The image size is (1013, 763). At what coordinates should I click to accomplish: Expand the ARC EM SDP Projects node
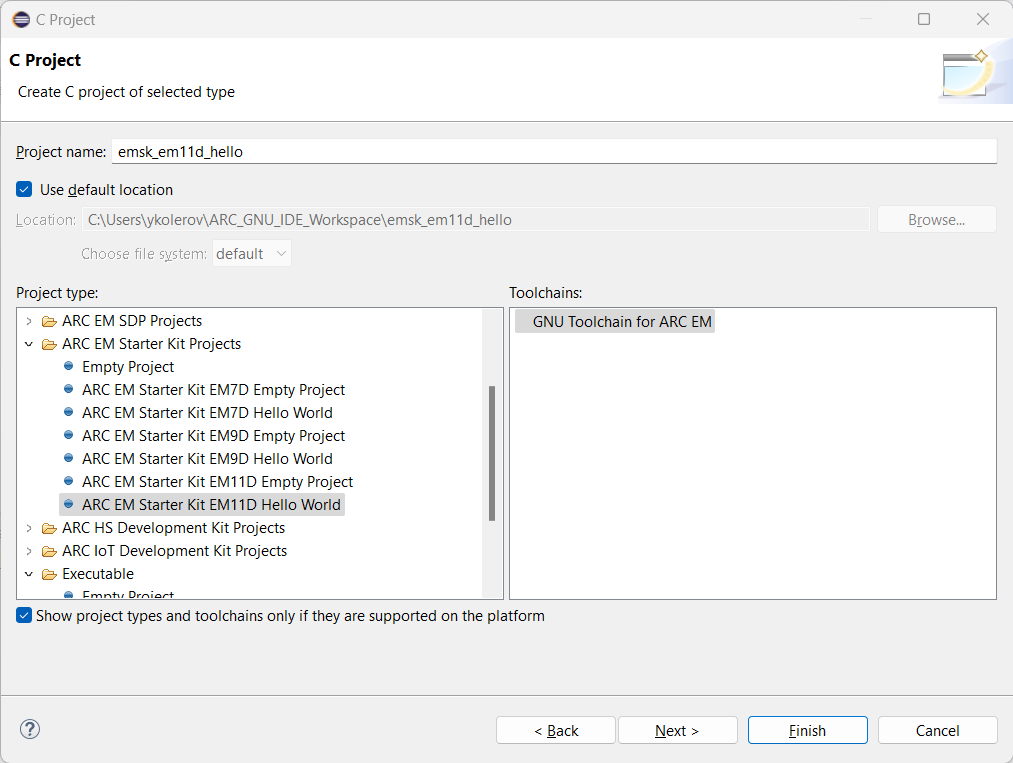point(28,321)
